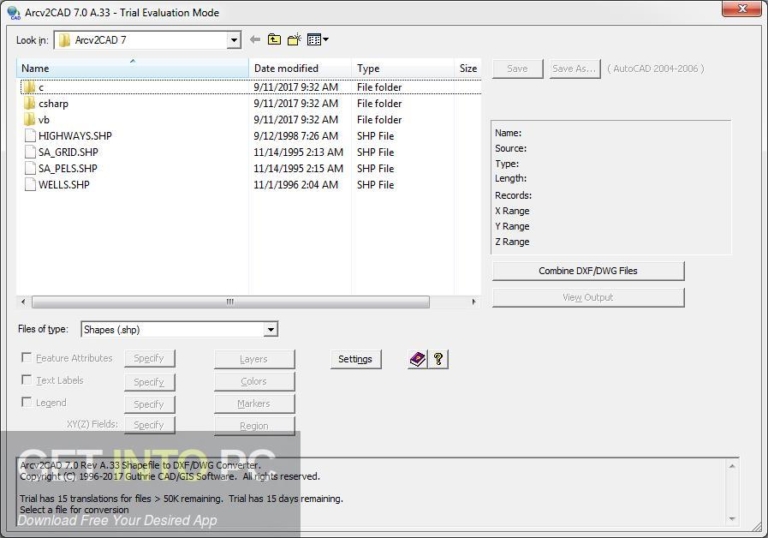Toggle the Text Labels checkbox

(26, 380)
